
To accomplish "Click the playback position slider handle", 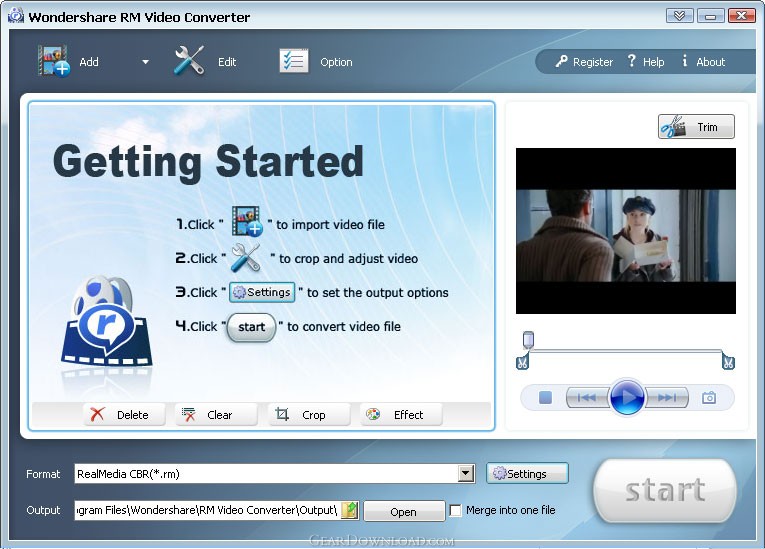I will pos(528,340).
